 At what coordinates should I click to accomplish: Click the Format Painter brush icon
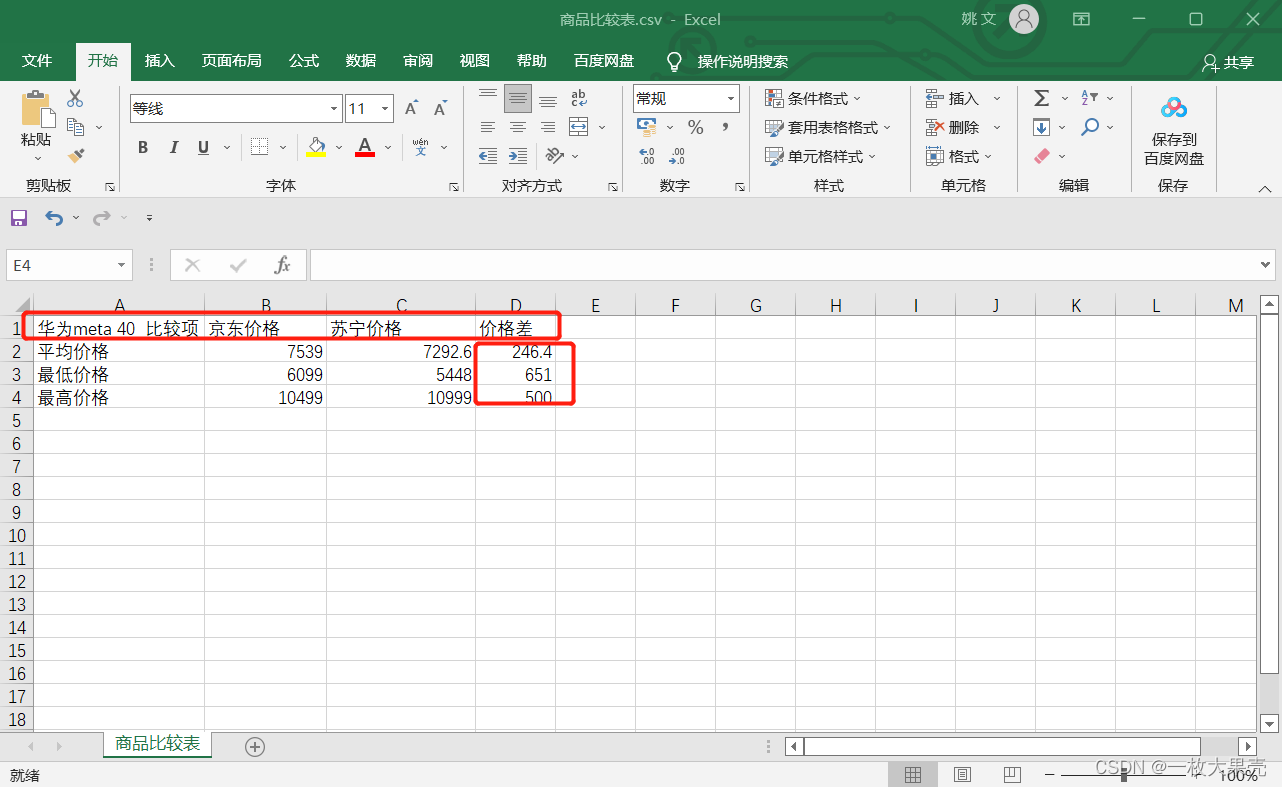tap(76, 155)
